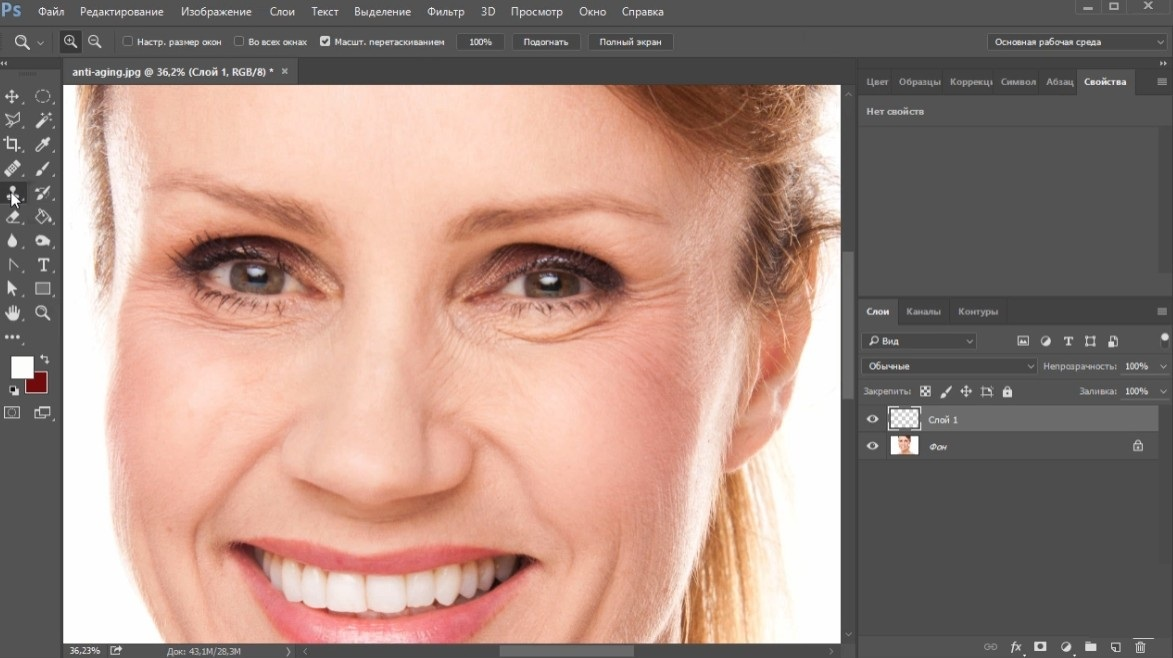Select the Dodge tool
The width and height of the screenshot is (1173, 658).
43,241
